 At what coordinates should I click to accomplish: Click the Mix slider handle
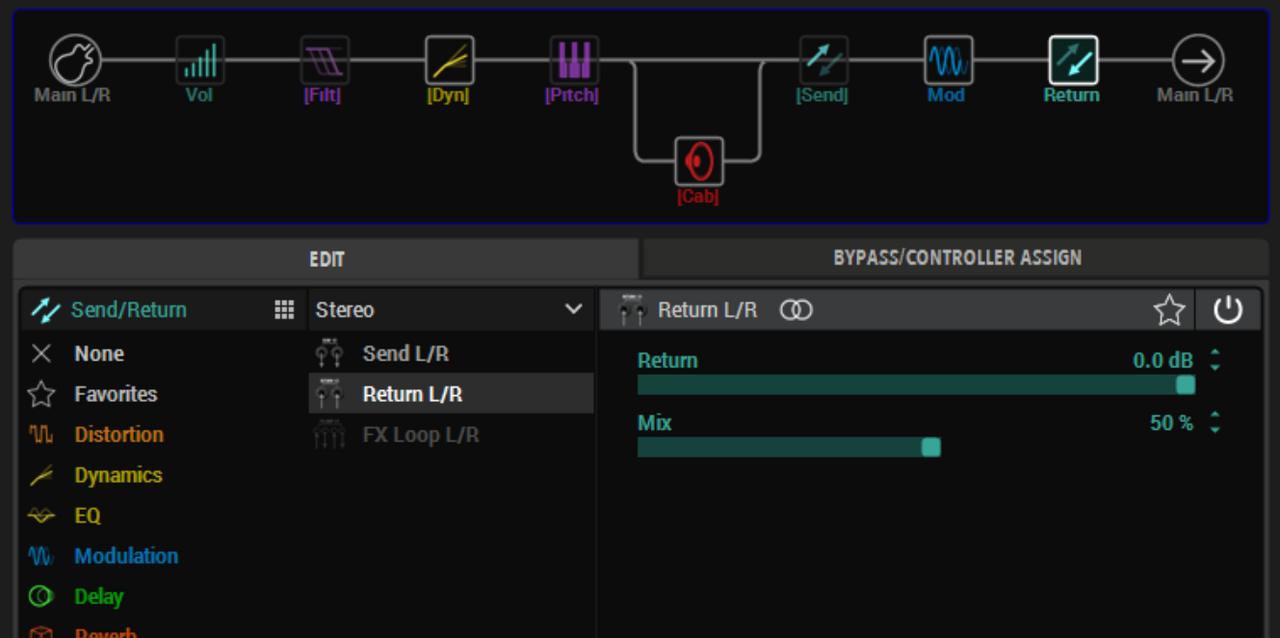tap(931, 447)
